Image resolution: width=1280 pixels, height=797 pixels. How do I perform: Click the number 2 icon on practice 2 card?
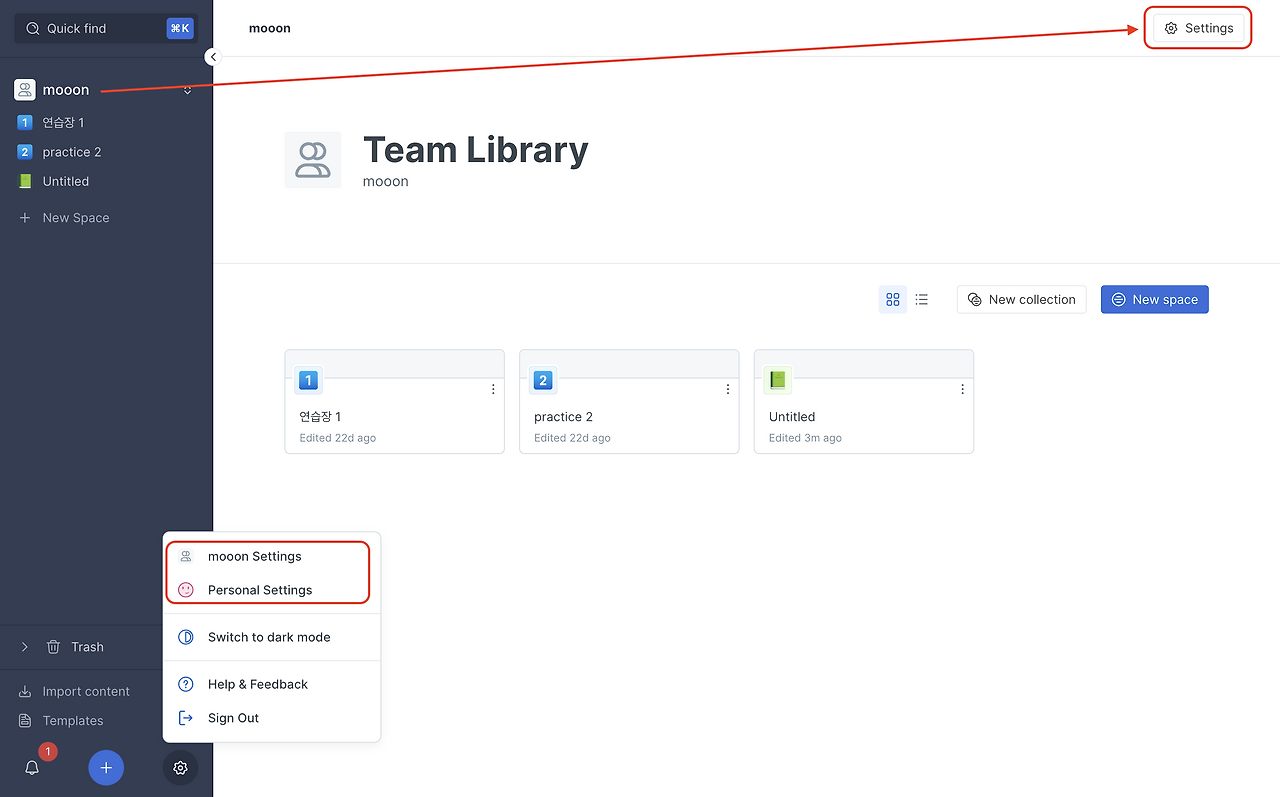(x=543, y=380)
